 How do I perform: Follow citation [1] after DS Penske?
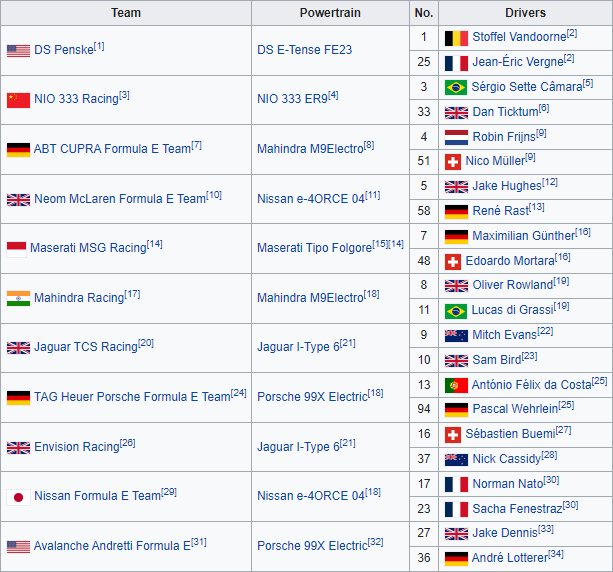pos(99,47)
